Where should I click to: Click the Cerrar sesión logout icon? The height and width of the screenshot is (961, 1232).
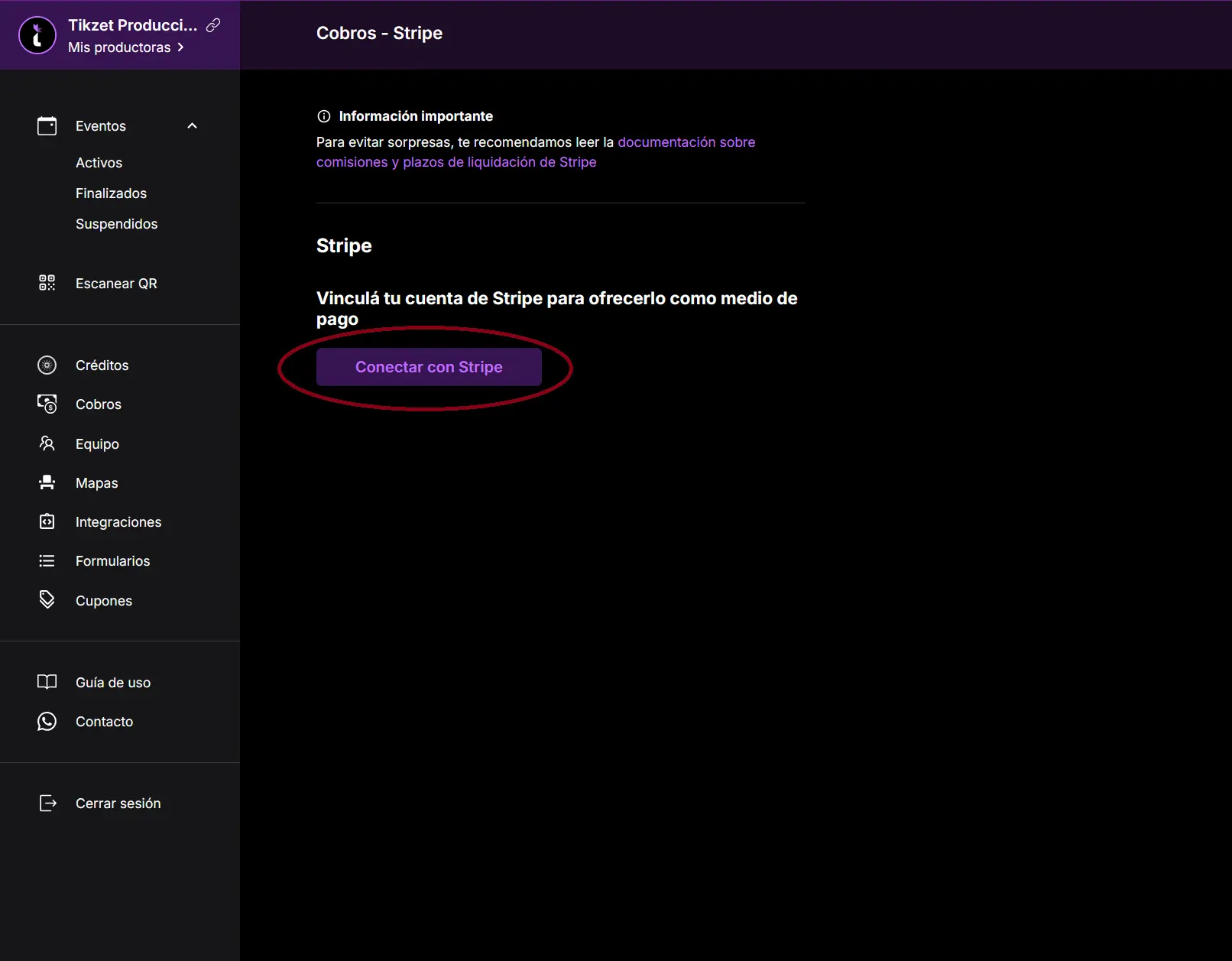[x=47, y=803]
